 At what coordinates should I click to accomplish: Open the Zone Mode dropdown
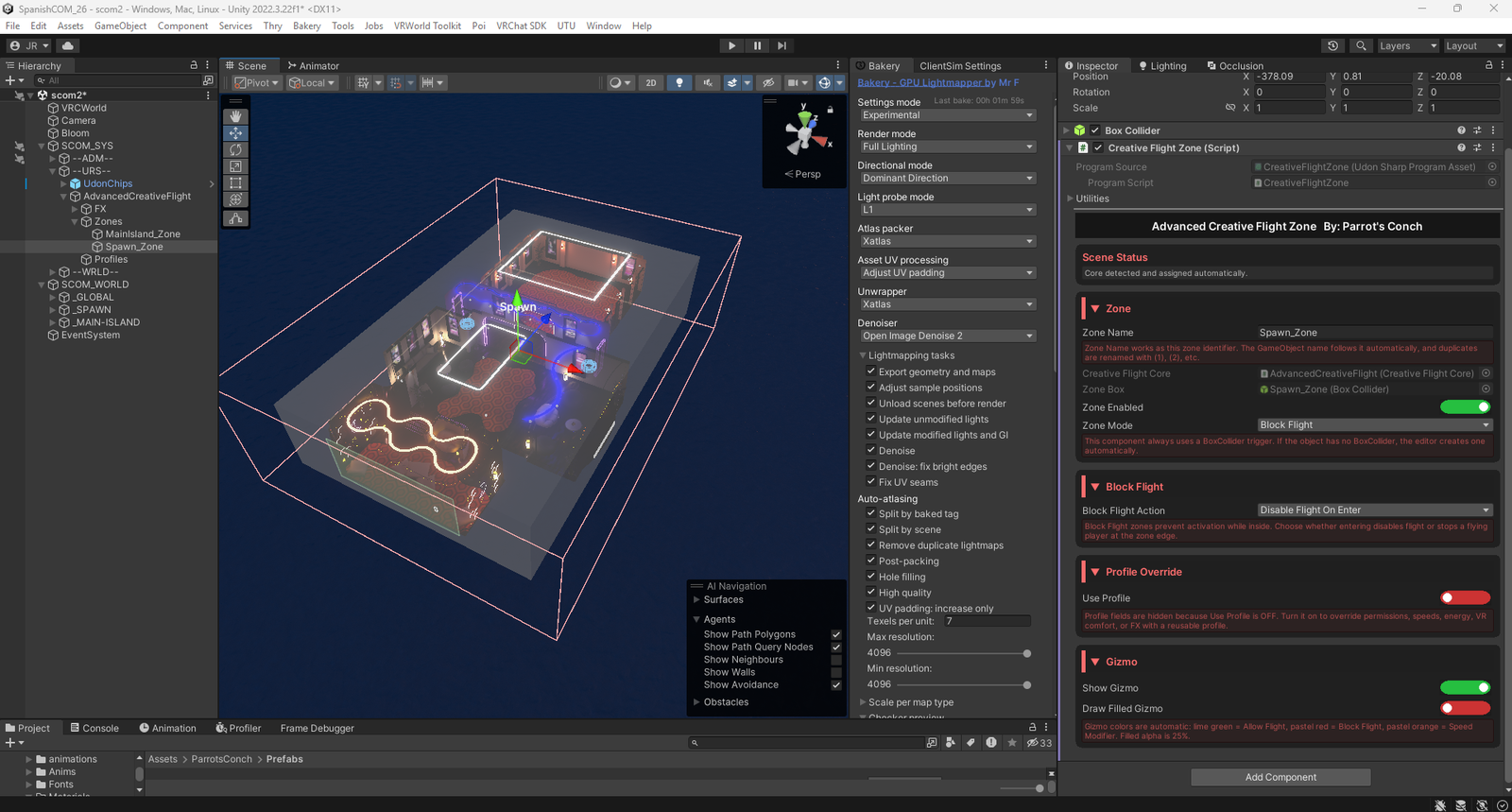[1375, 425]
